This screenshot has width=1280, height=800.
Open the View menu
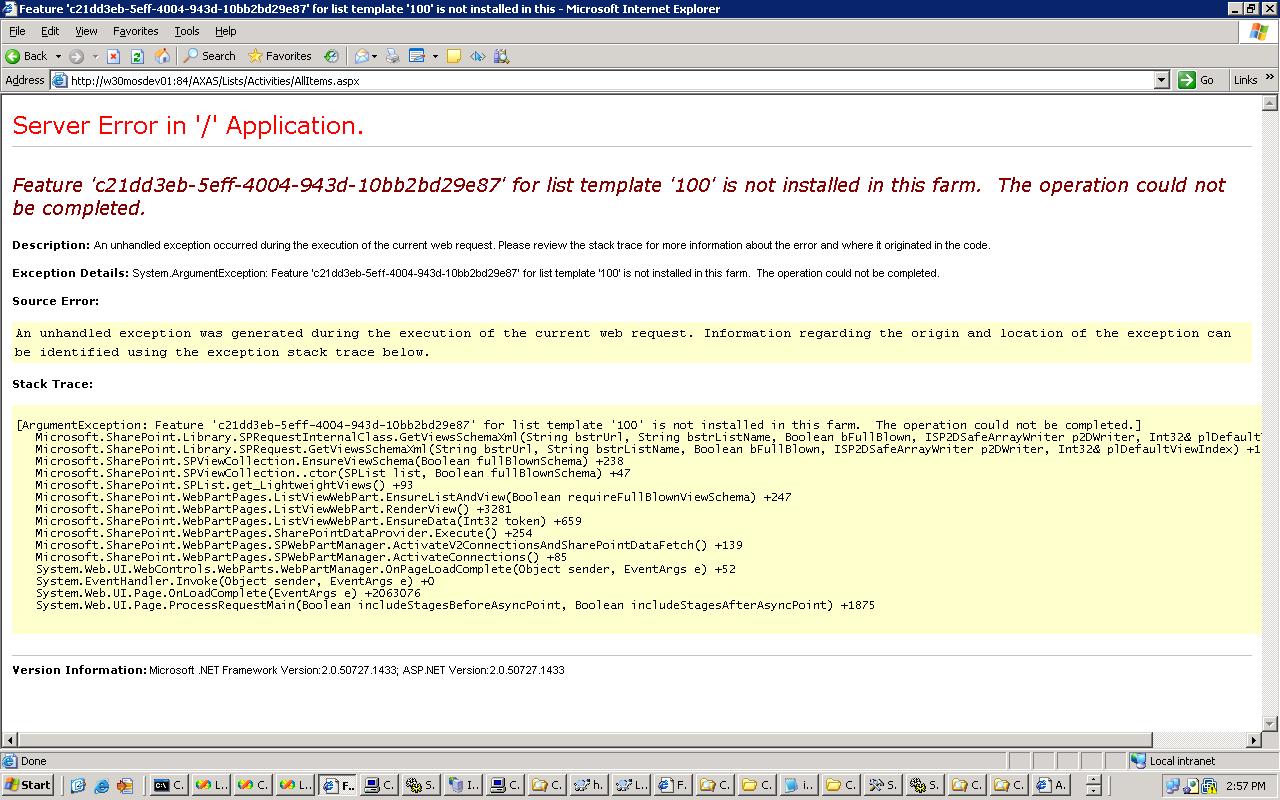click(x=86, y=31)
